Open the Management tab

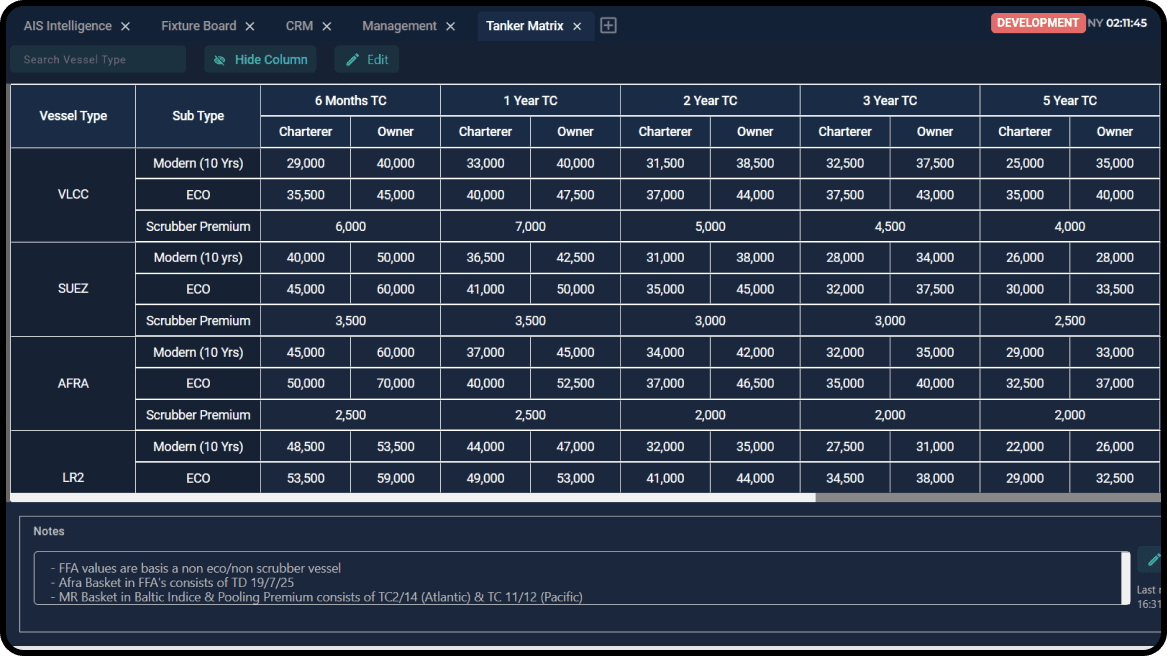tap(399, 26)
